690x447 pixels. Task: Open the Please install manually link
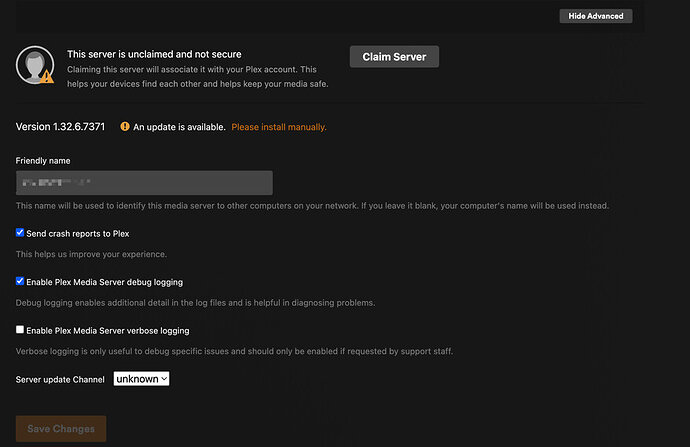pos(279,127)
